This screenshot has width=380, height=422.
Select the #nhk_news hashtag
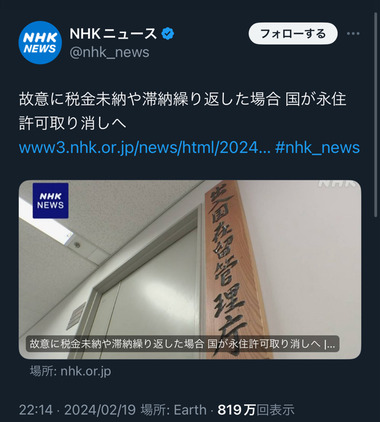[318, 148]
